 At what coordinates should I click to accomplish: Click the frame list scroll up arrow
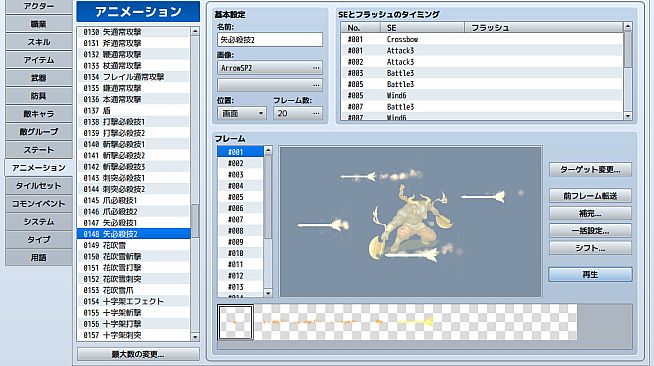pyautogui.click(x=268, y=150)
